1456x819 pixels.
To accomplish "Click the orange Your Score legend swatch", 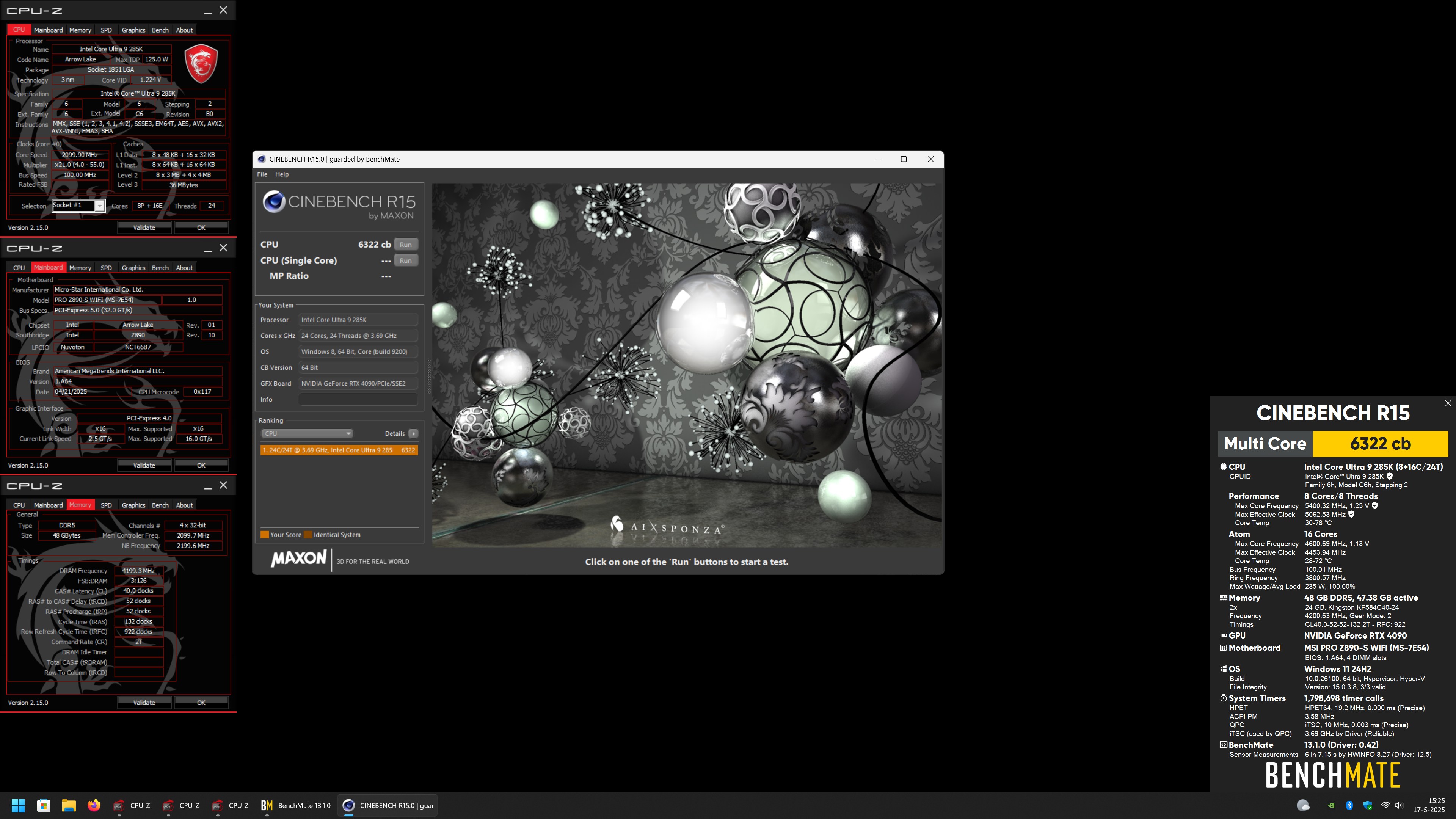I will [264, 535].
